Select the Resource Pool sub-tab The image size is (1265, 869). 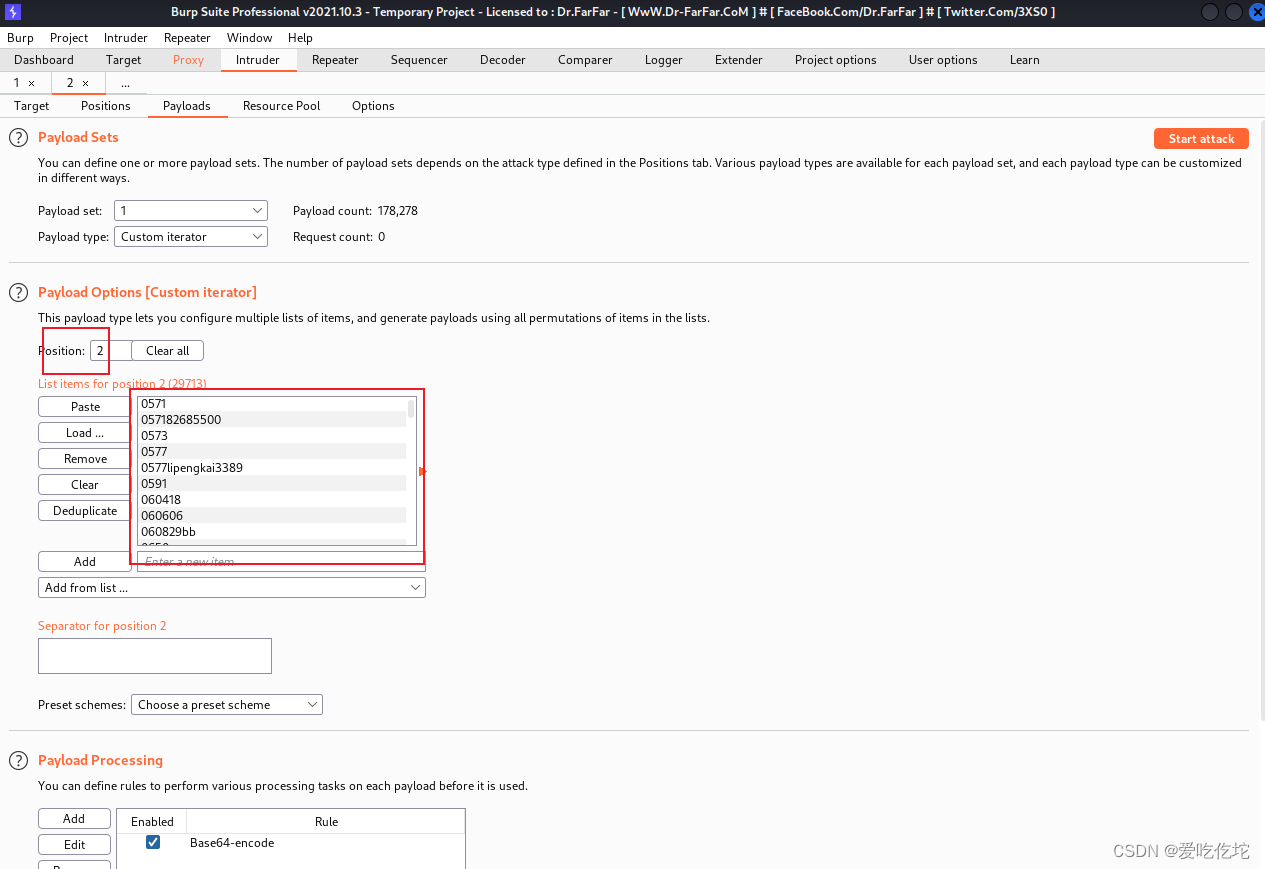click(x=281, y=106)
